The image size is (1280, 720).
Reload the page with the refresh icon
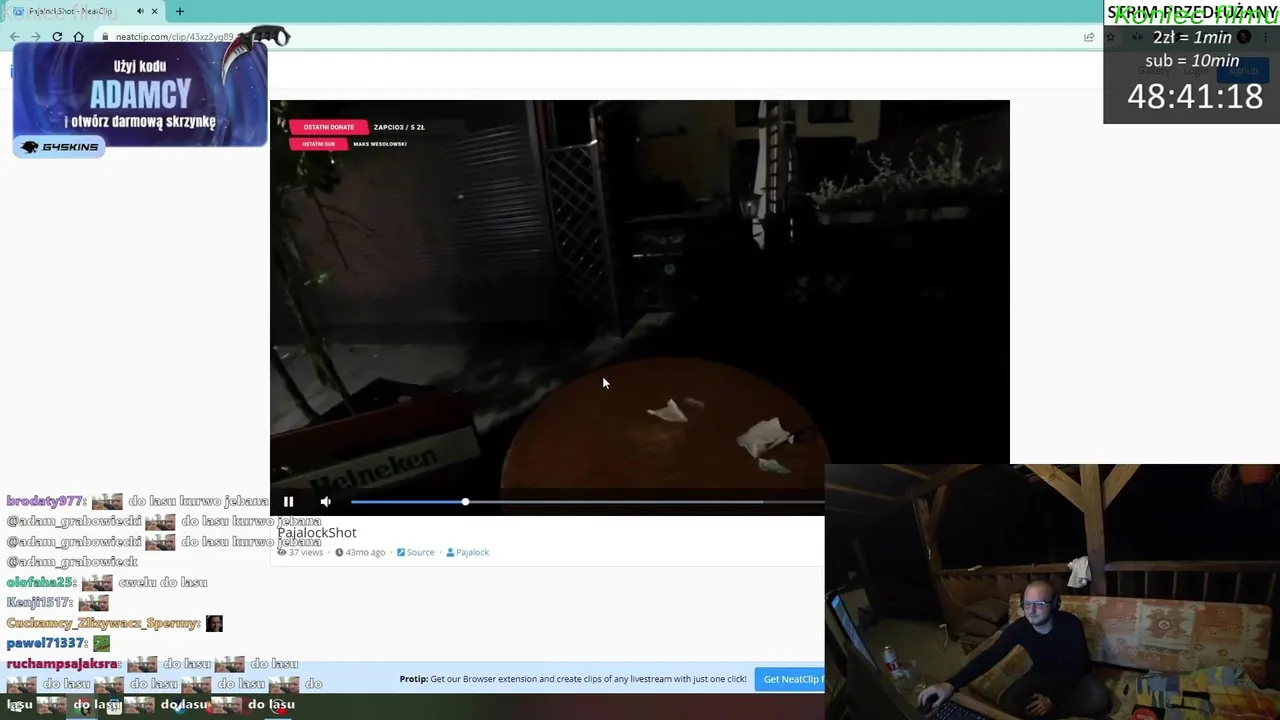[57, 37]
